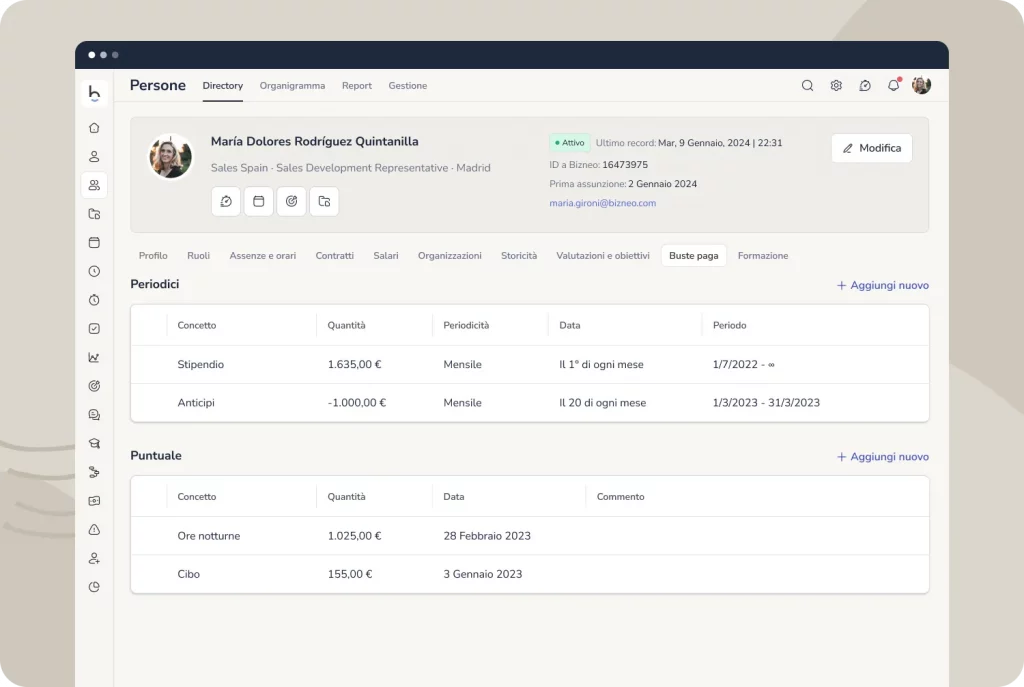Viewport: 1024px width, 687px height.
Task: Click the target button under employee name
Action: pos(291,201)
